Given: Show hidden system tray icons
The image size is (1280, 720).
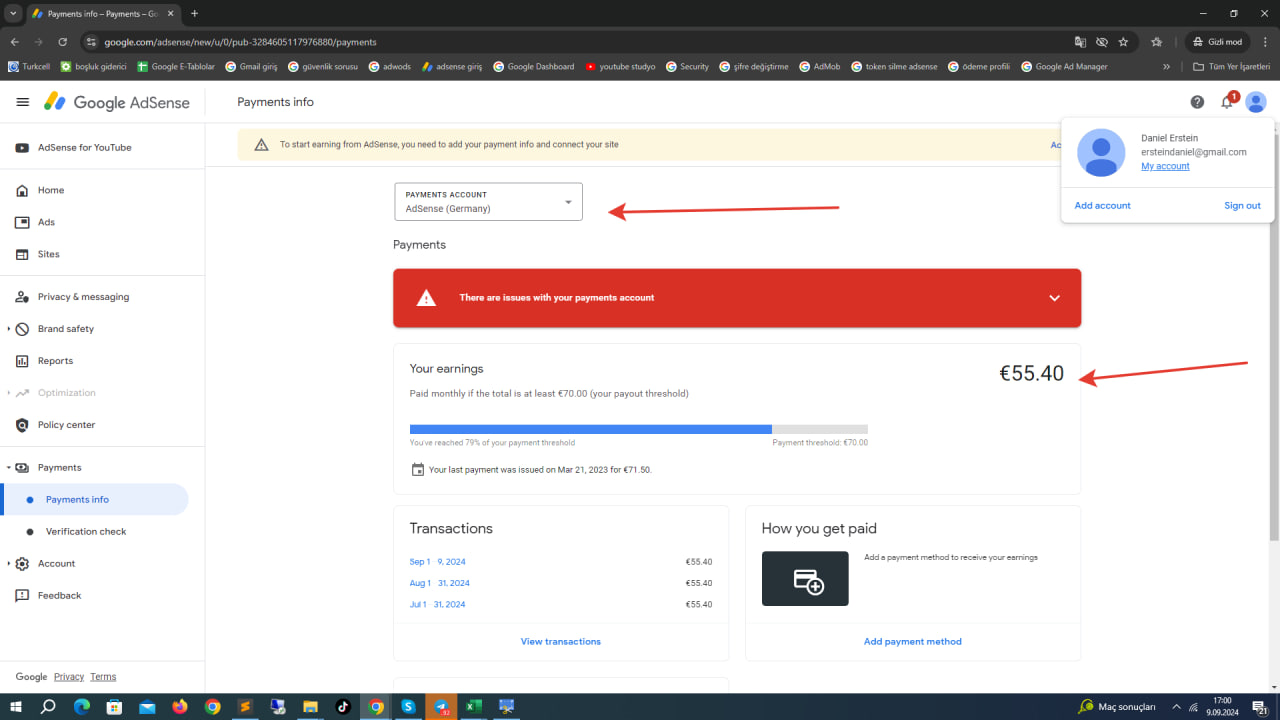Looking at the screenshot, I should pos(1176,707).
